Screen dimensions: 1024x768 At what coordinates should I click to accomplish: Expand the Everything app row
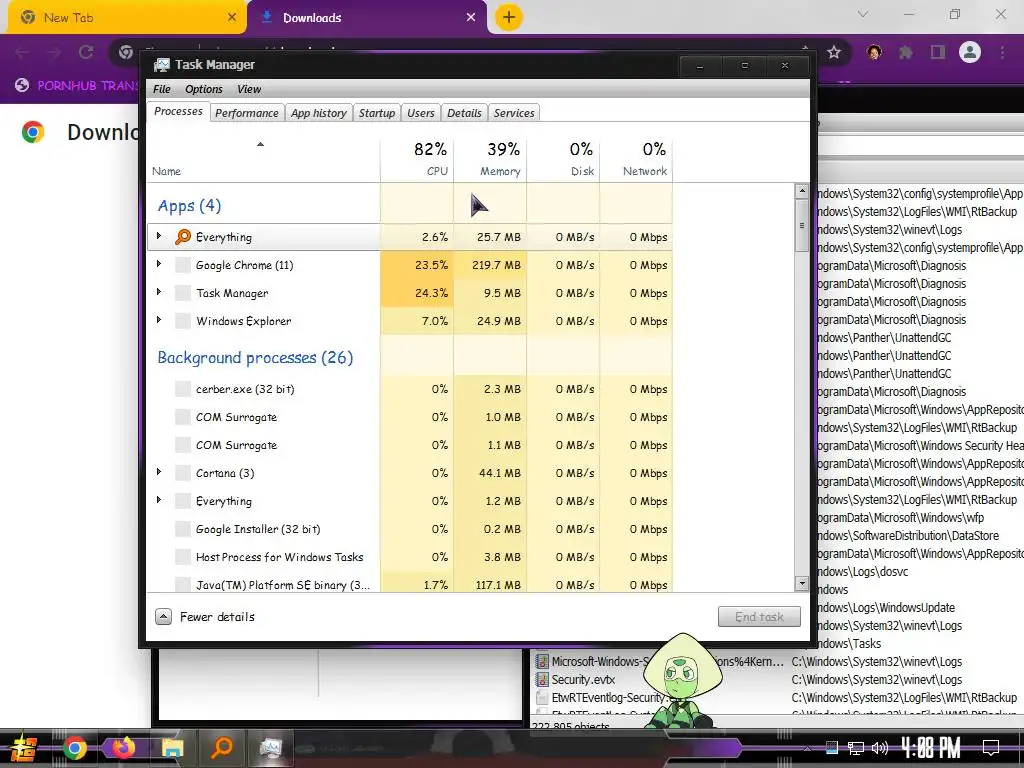pos(159,236)
